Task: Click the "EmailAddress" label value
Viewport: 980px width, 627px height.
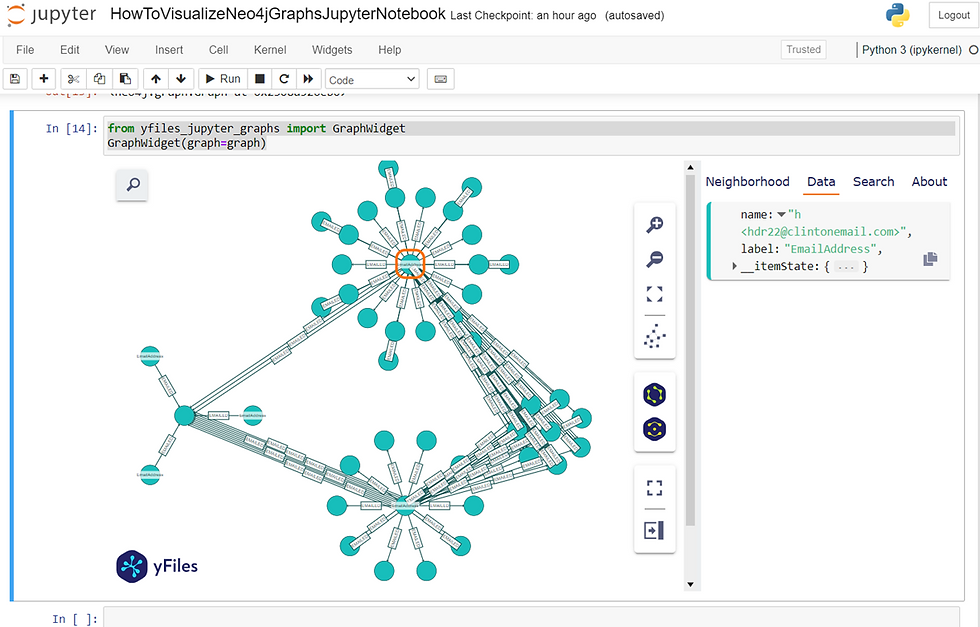Action: [x=831, y=249]
